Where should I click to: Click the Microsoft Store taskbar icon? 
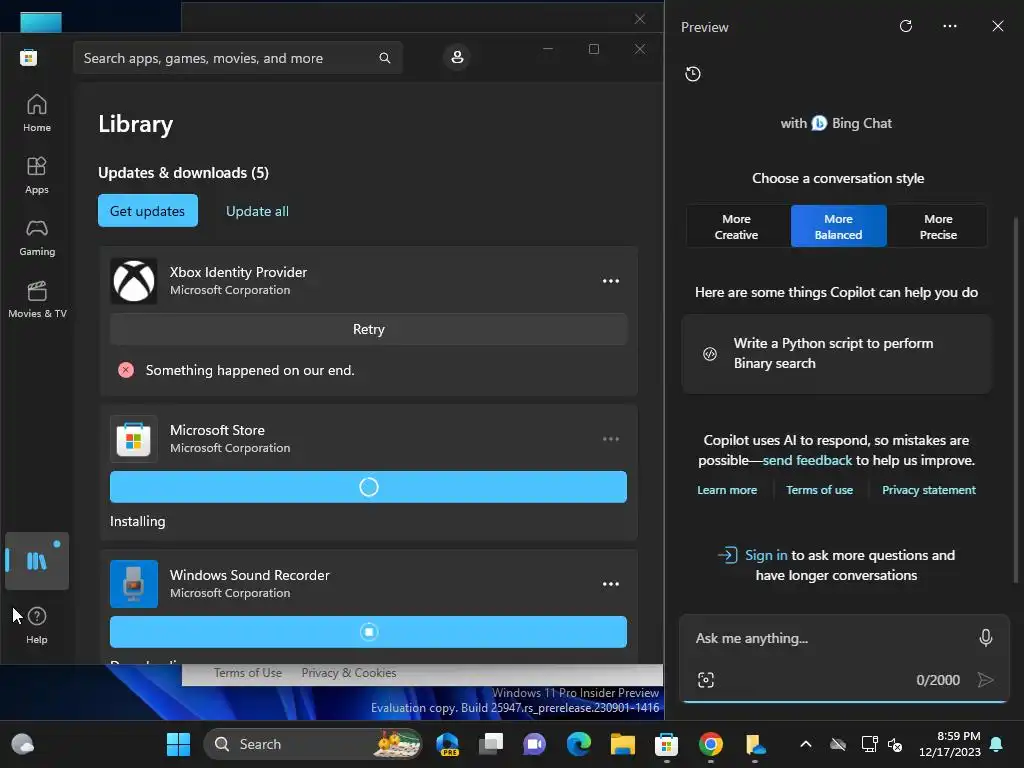tap(666, 744)
